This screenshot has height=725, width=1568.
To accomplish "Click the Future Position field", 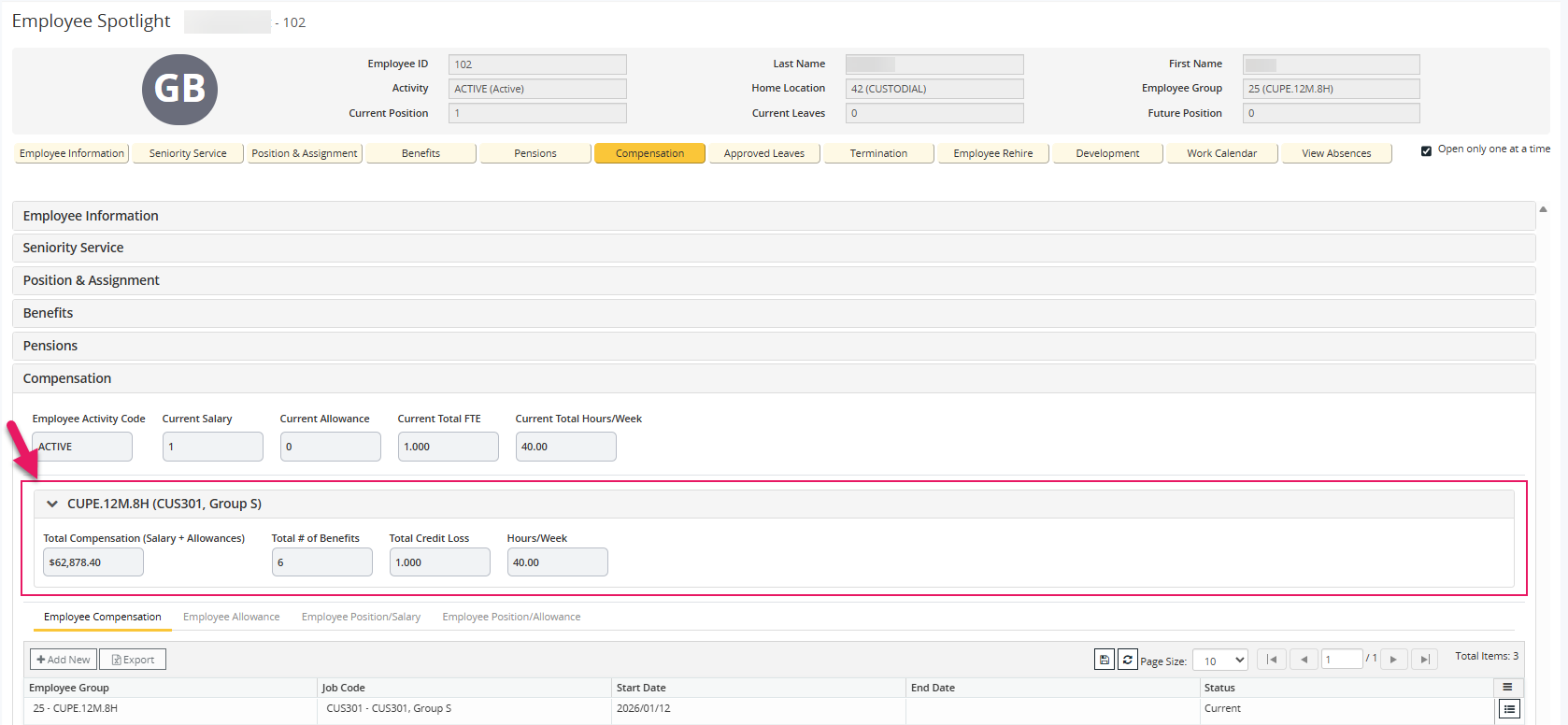I will pos(1332,113).
